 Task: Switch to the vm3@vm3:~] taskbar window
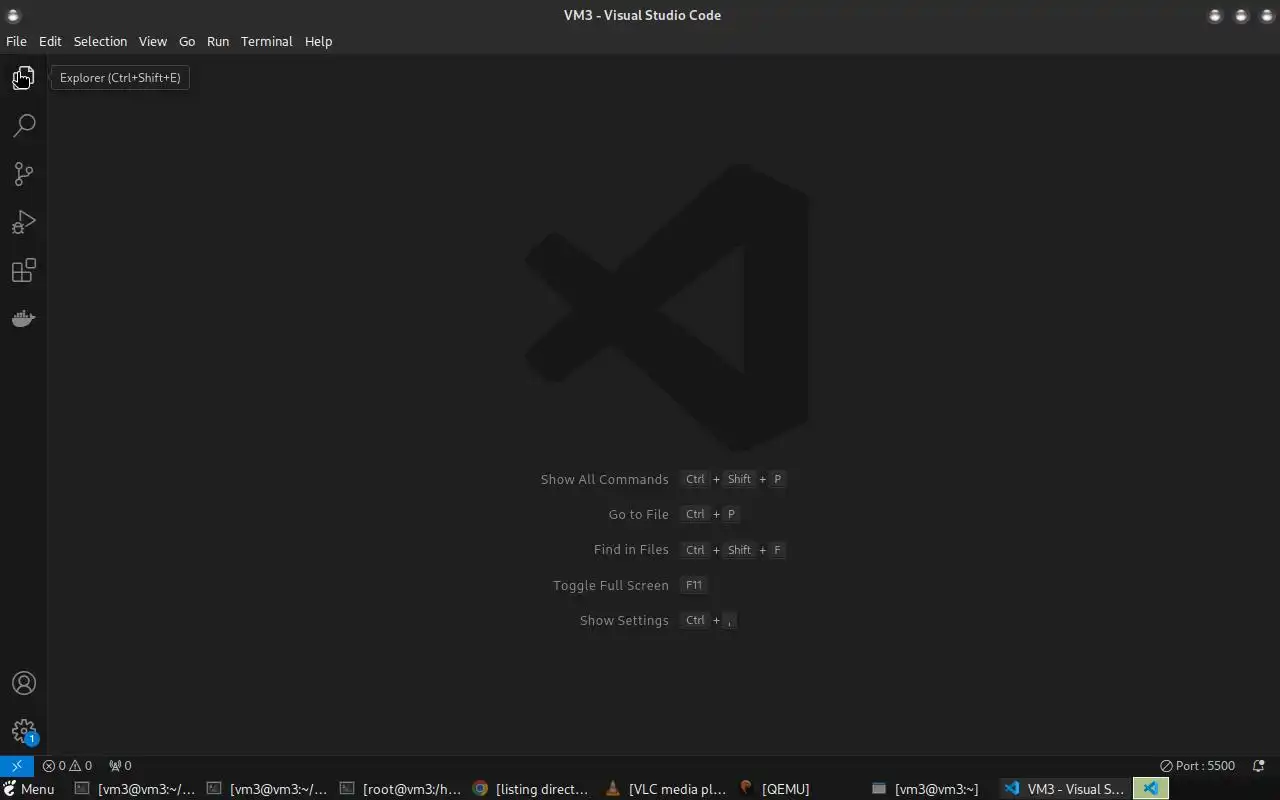925,789
